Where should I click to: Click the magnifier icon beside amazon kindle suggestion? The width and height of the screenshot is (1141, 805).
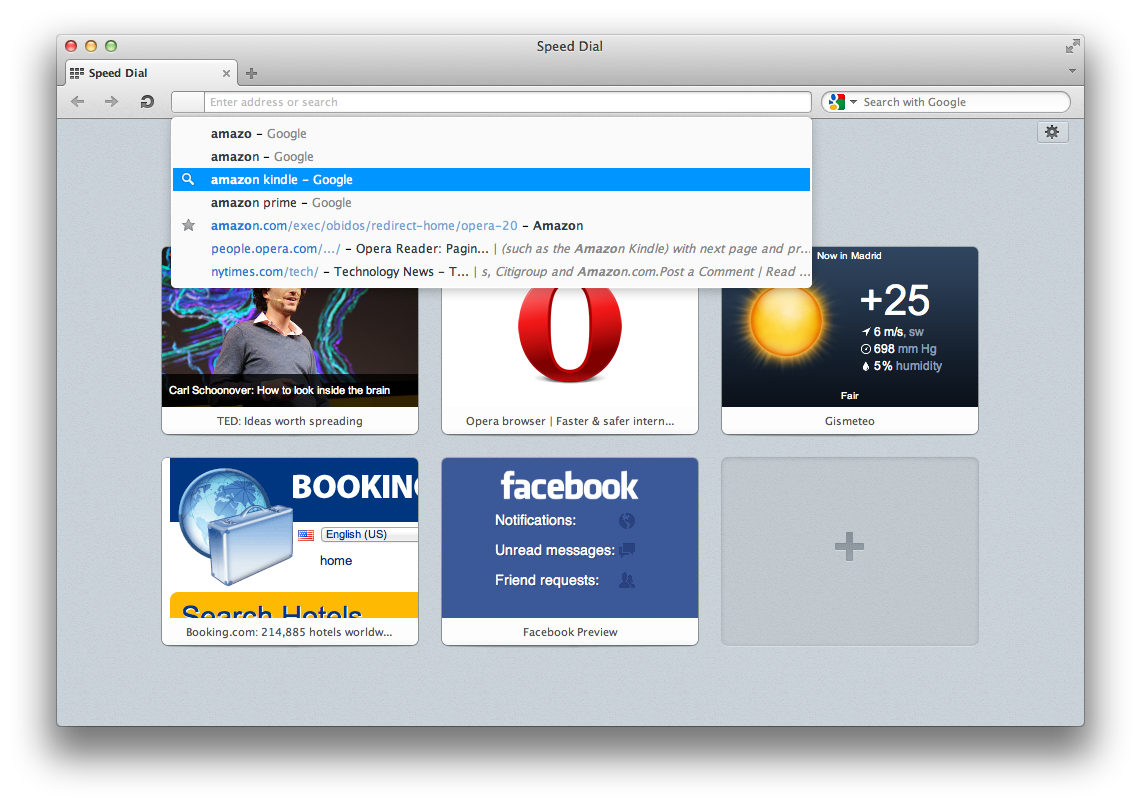point(188,179)
